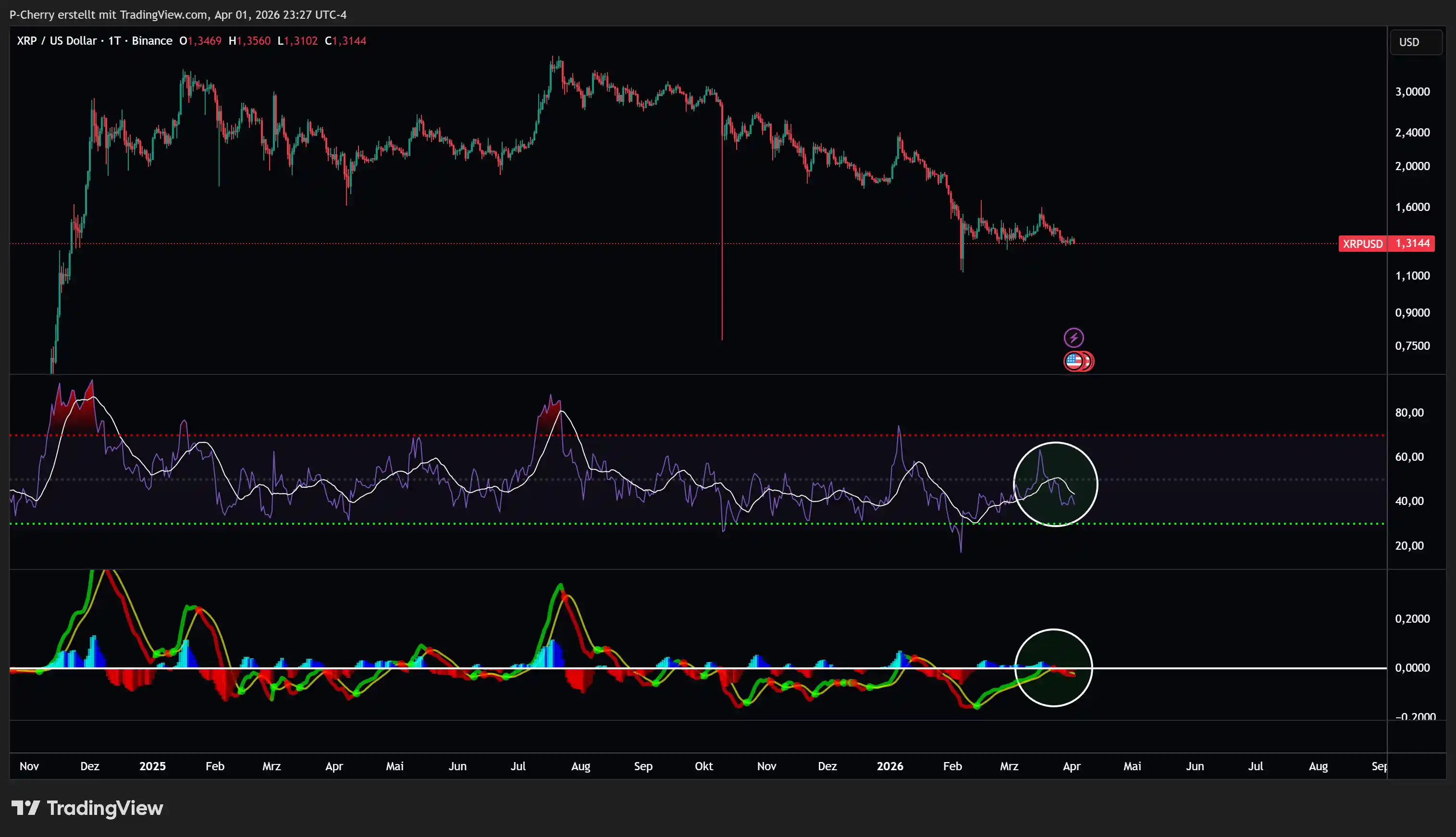Click the white circle annotation on the RSI pane
Viewport: 1456px width, 837px height.
click(1054, 484)
